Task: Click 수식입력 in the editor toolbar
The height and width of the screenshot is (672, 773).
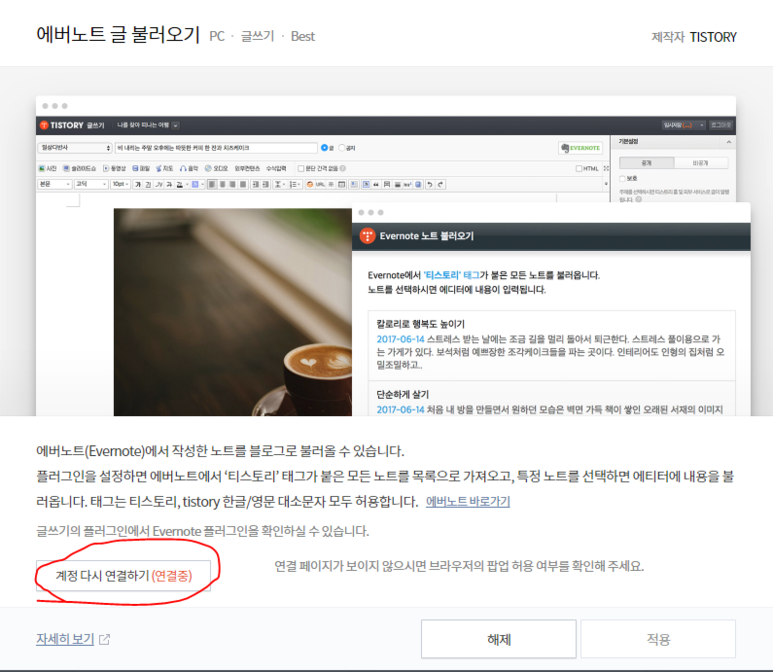Action: click(276, 169)
